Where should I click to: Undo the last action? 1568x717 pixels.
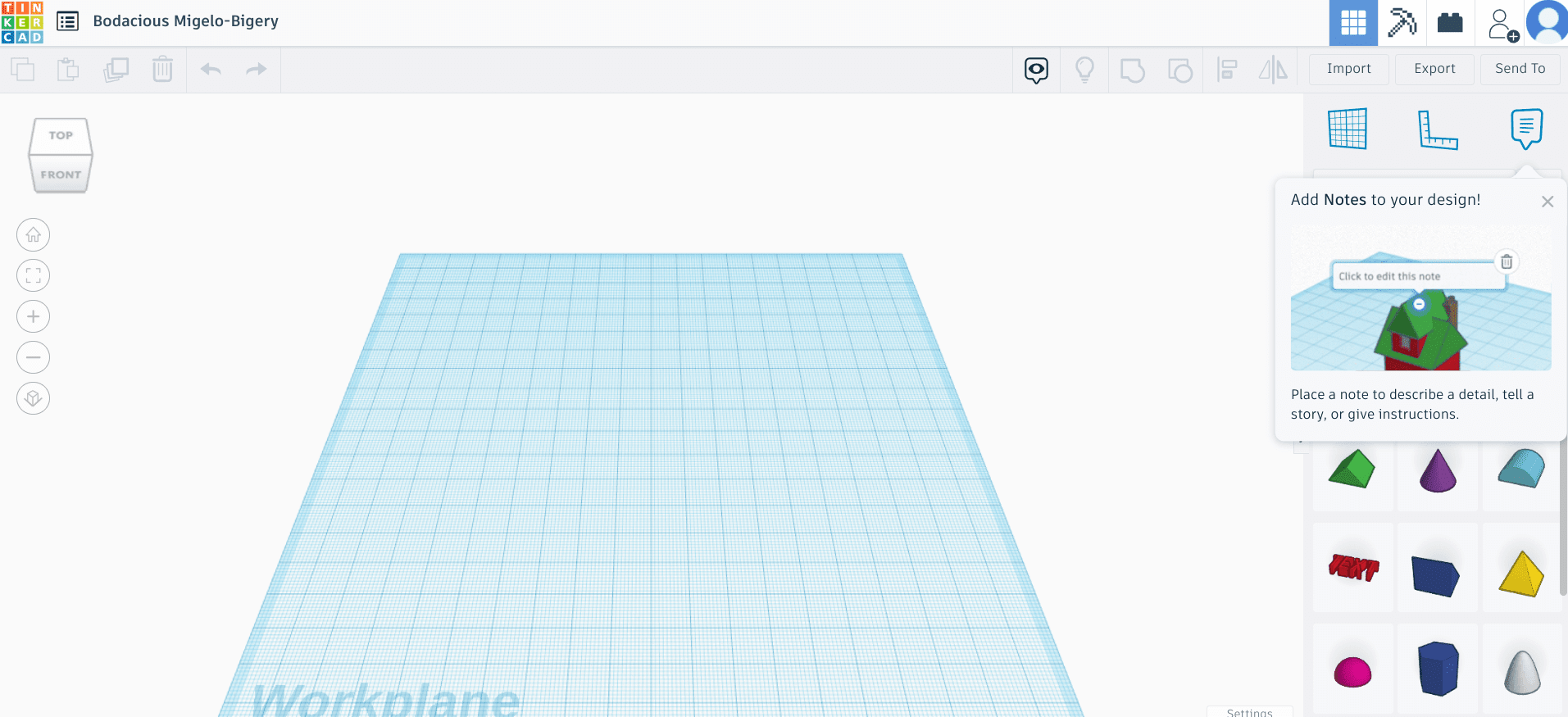pos(211,70)
